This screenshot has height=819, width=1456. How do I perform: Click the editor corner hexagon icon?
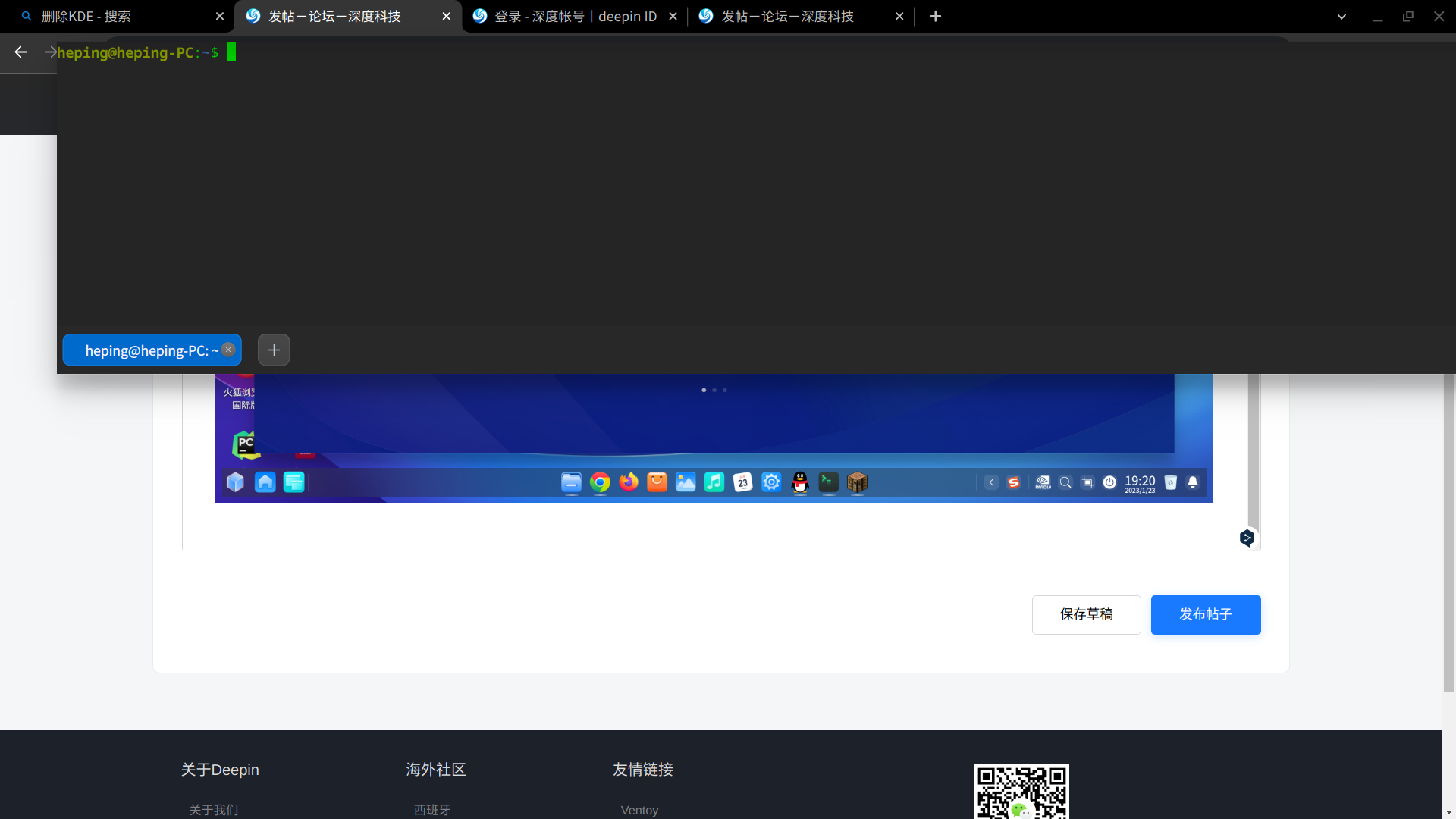tap(1247, 538)
